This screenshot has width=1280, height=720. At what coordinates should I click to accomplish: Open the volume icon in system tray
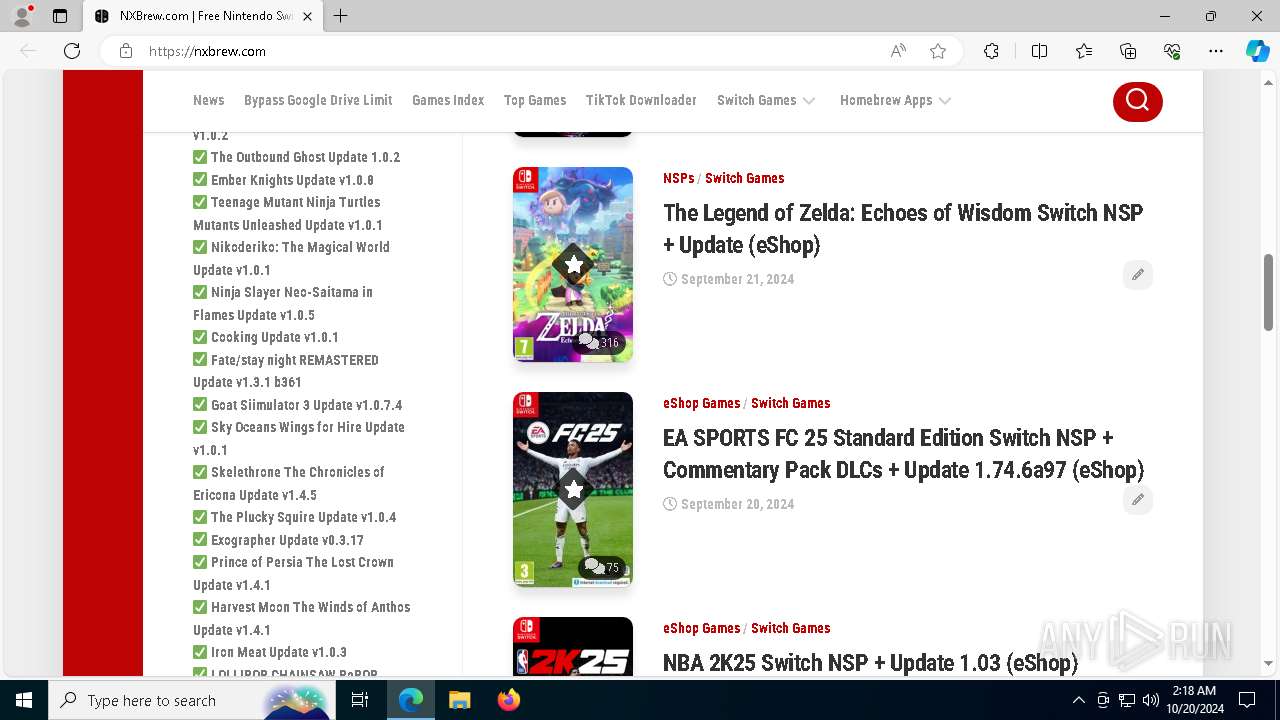(1150, 700)
